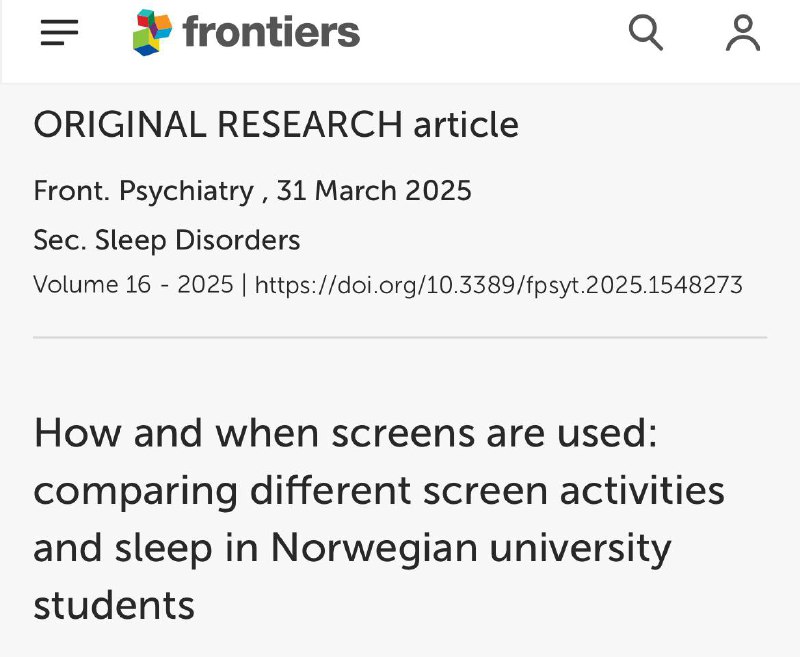Open the Sleep Disorders section link
This screenshot has width=800, height=657.
pos(197,240)
